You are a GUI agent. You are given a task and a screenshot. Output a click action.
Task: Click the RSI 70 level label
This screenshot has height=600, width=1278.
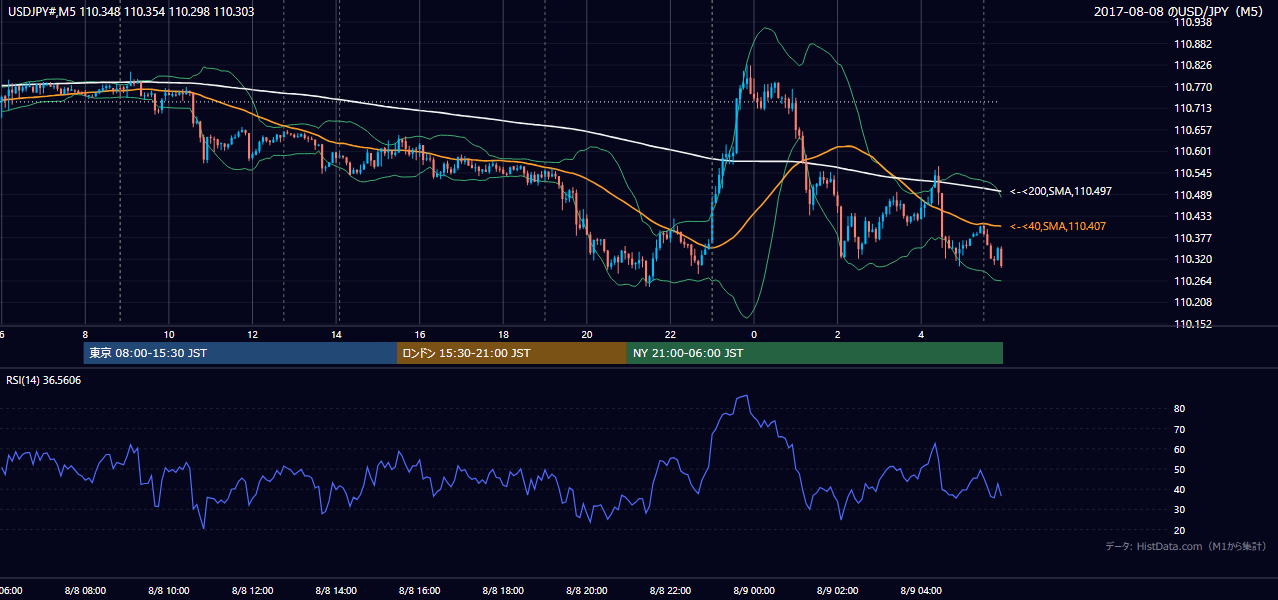click(x=1180, y=429)
